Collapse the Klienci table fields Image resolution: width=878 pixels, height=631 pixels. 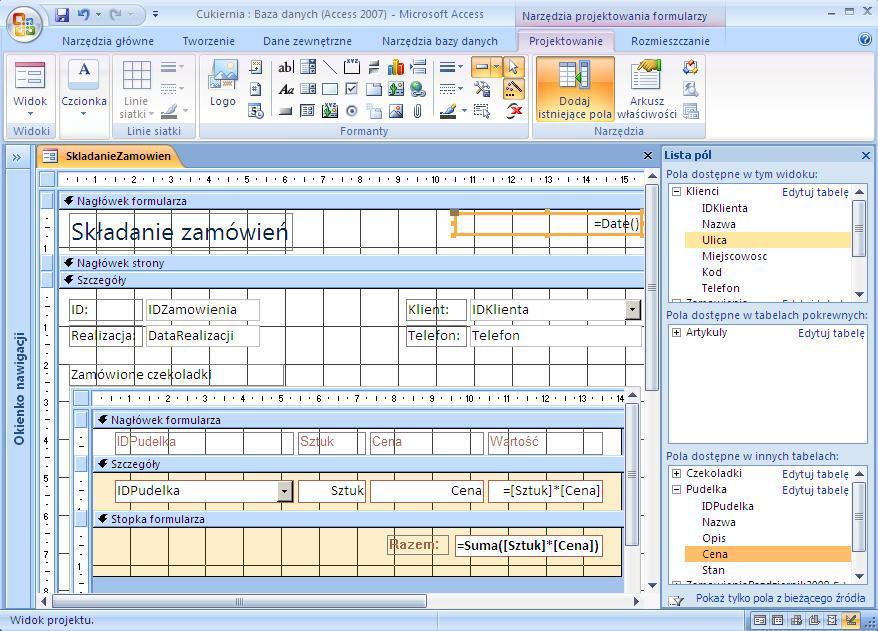pos(676,191)
